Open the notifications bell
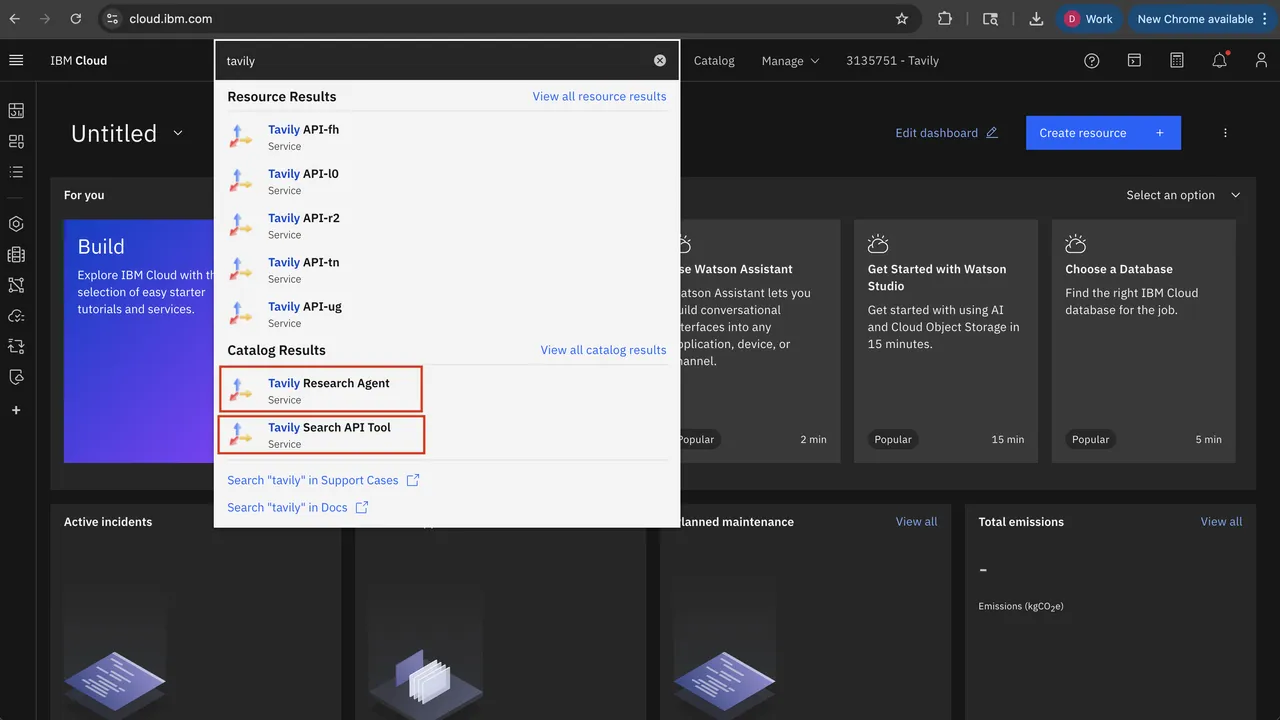This screenshot has height=720, width=1280. click(x=1220, y=60)
